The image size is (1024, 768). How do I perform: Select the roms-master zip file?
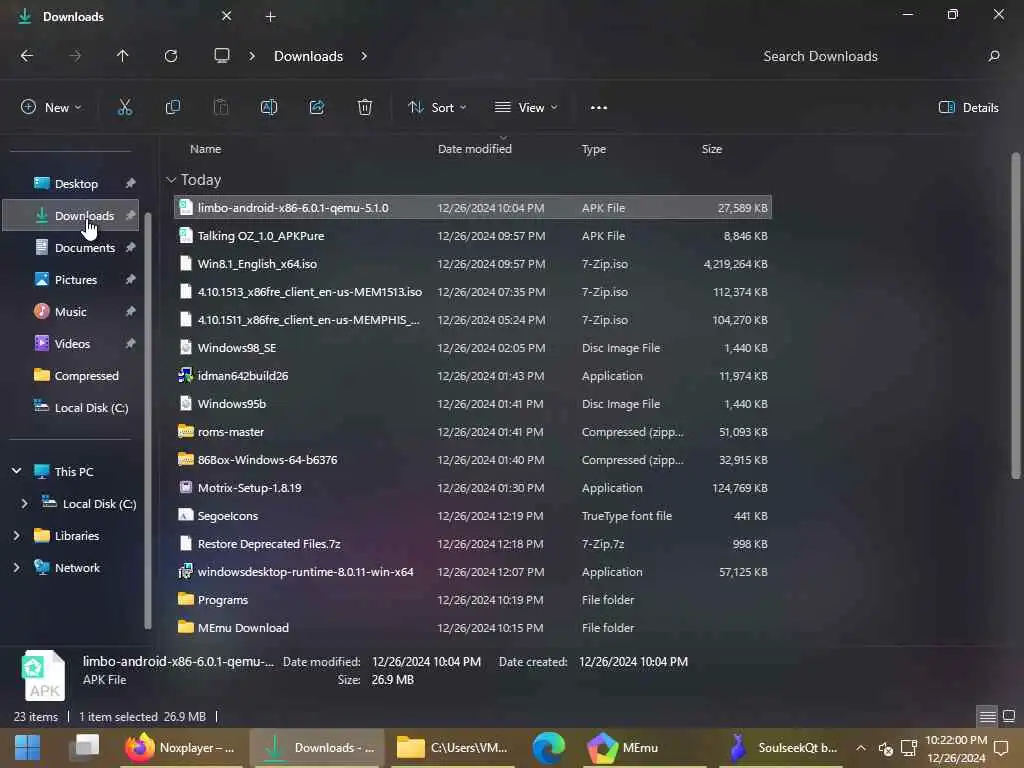tap(473, 432)
